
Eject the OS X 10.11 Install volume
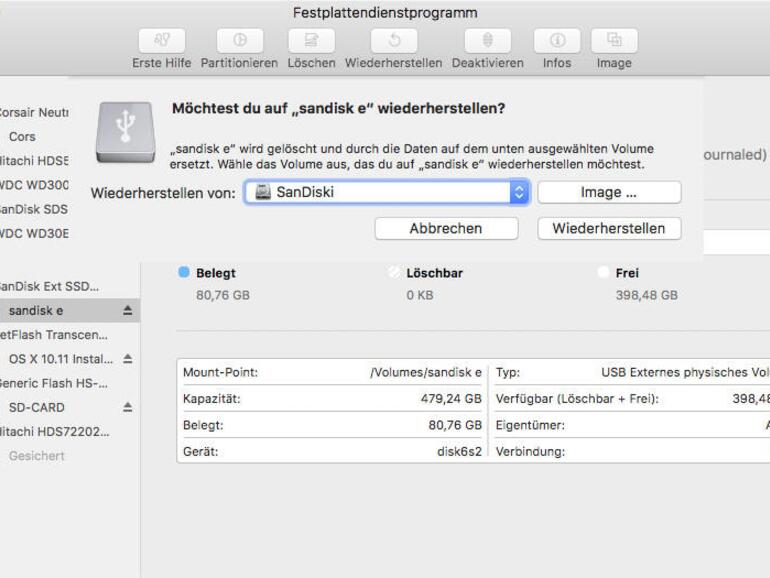click(128, 358)
